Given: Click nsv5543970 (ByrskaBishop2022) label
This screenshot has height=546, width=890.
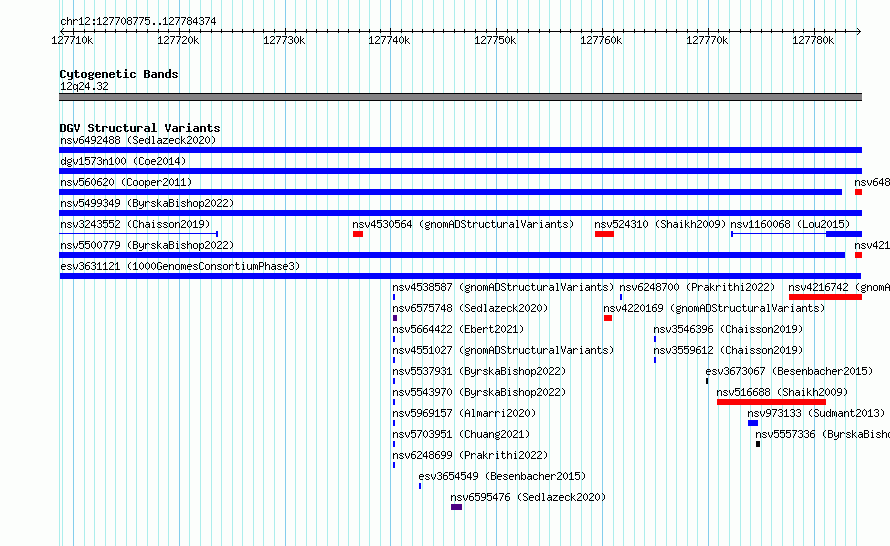Looking at the screenshot, I should (479, 392).
